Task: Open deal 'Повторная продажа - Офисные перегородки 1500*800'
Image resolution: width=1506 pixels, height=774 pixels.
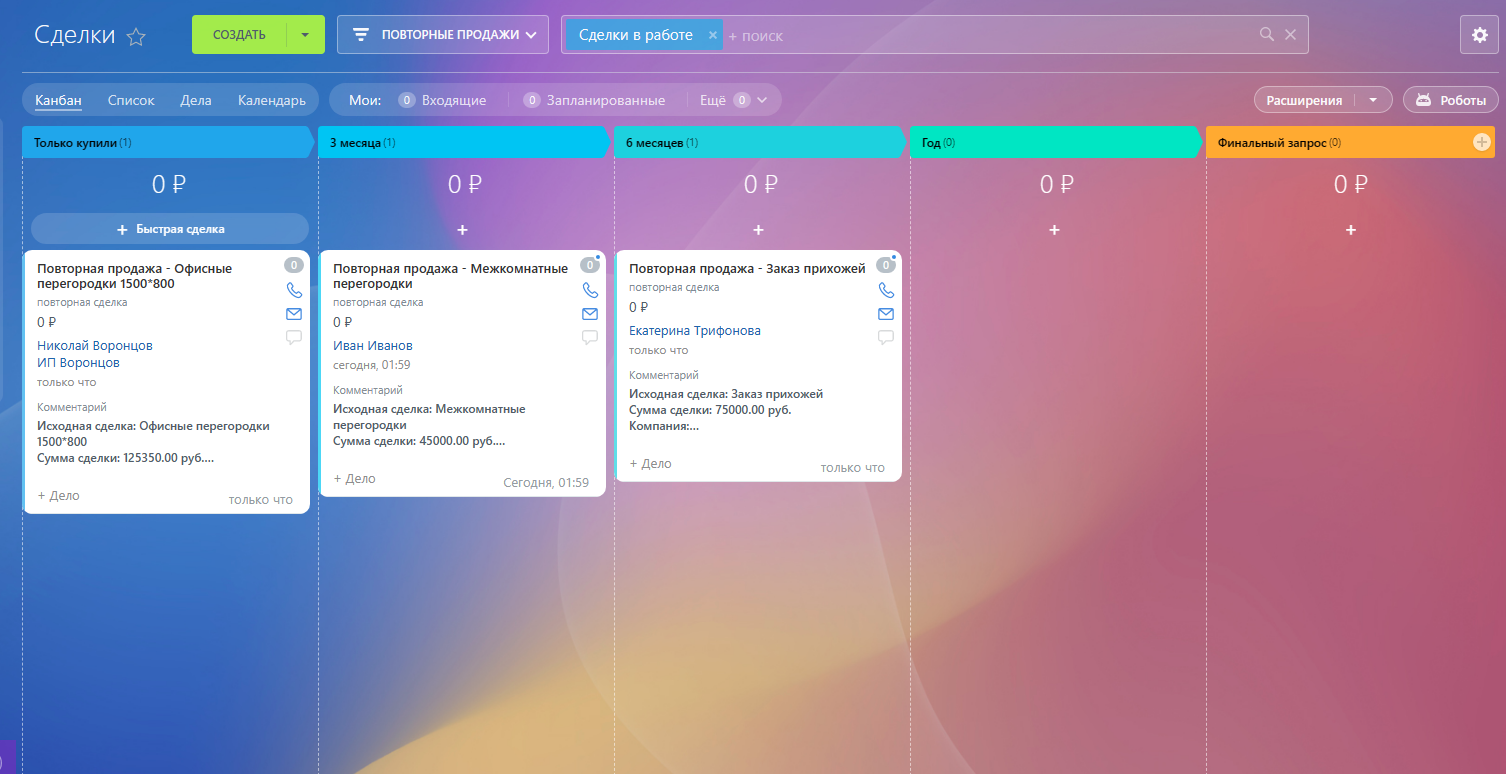Action: (135, 276)
